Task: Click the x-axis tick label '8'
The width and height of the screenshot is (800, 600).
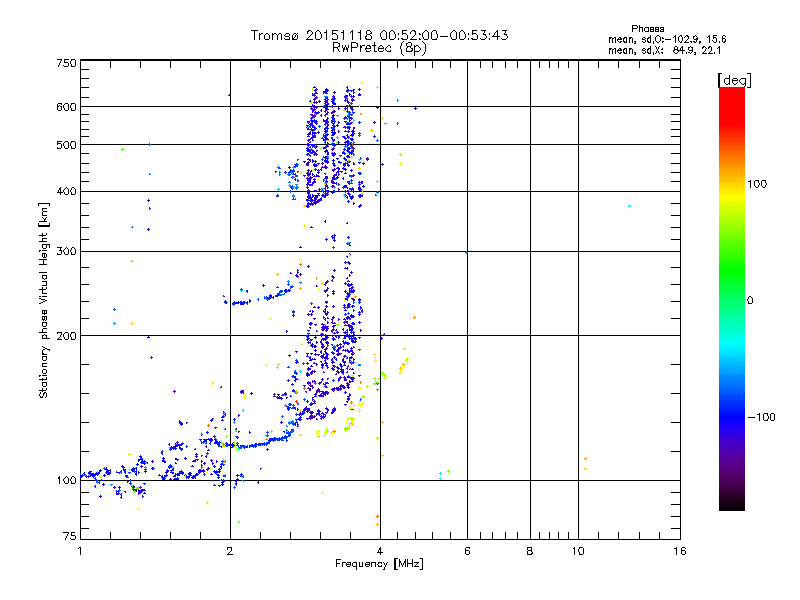Action: click(530, 551)
